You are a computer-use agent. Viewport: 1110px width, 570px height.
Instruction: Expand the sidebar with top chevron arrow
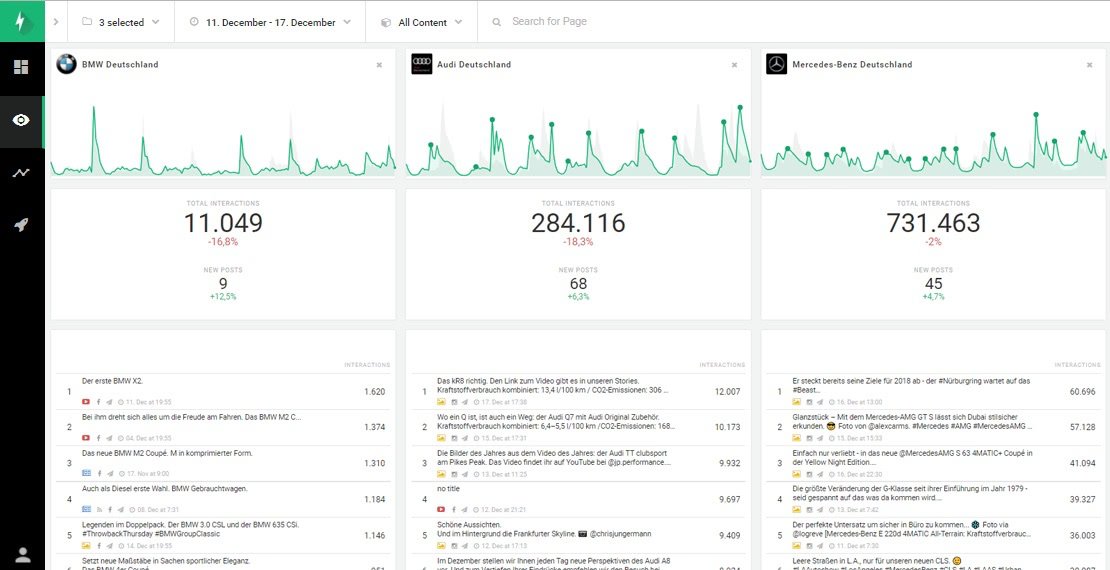pyautogui.click(x=55, y=22)
